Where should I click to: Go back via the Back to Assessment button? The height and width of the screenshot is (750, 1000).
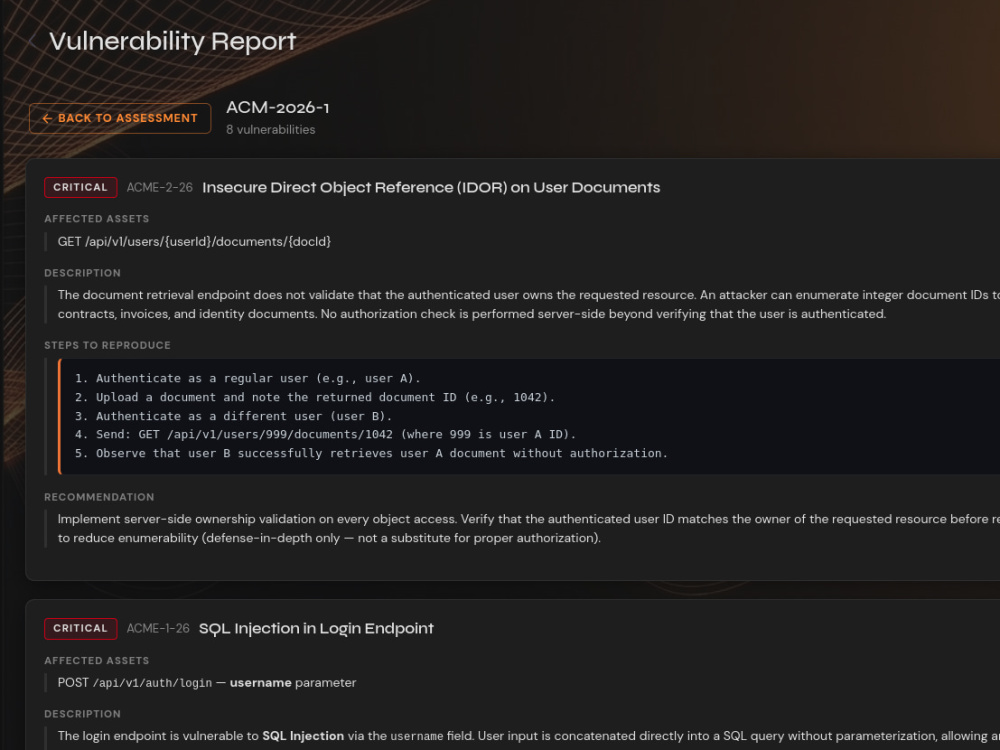[120, 119]
